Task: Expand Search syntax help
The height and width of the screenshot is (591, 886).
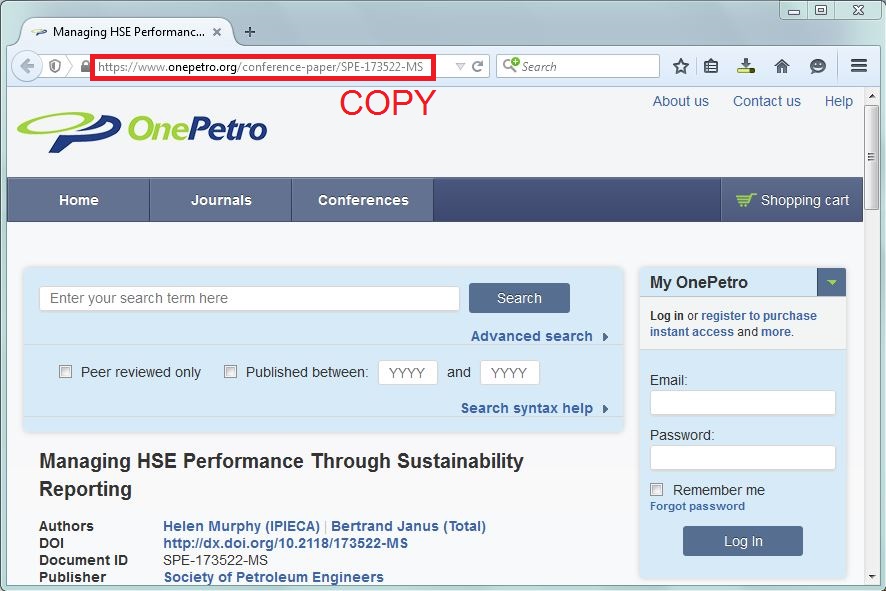Action: click(535, 408)
